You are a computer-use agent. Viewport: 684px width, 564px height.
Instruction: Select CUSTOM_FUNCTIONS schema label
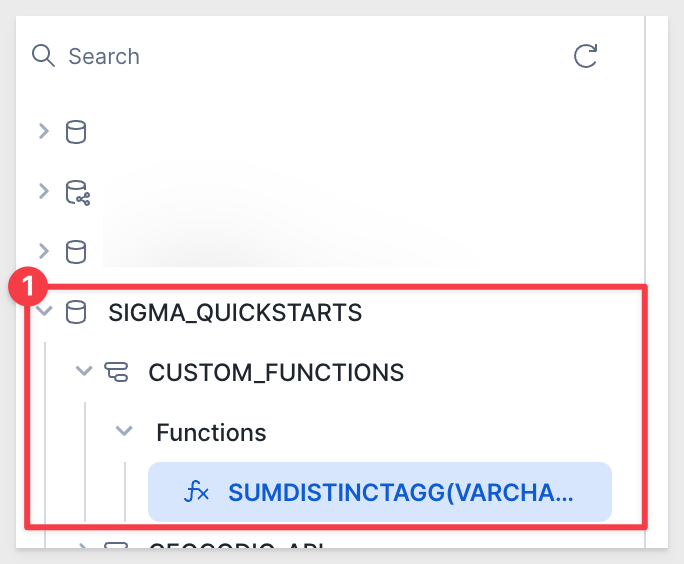pos(276,373)
